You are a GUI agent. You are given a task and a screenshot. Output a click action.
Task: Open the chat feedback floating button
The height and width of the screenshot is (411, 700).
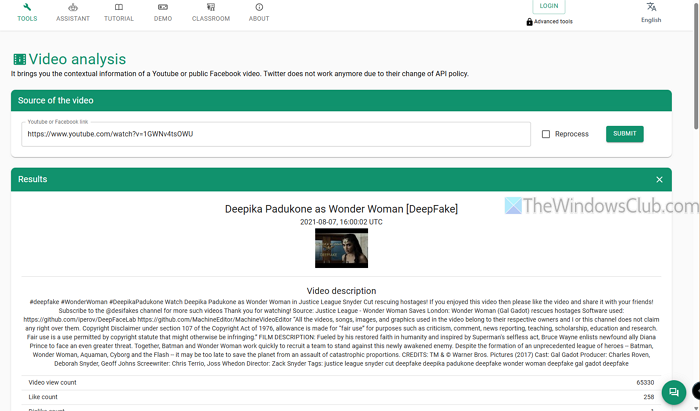674,392
